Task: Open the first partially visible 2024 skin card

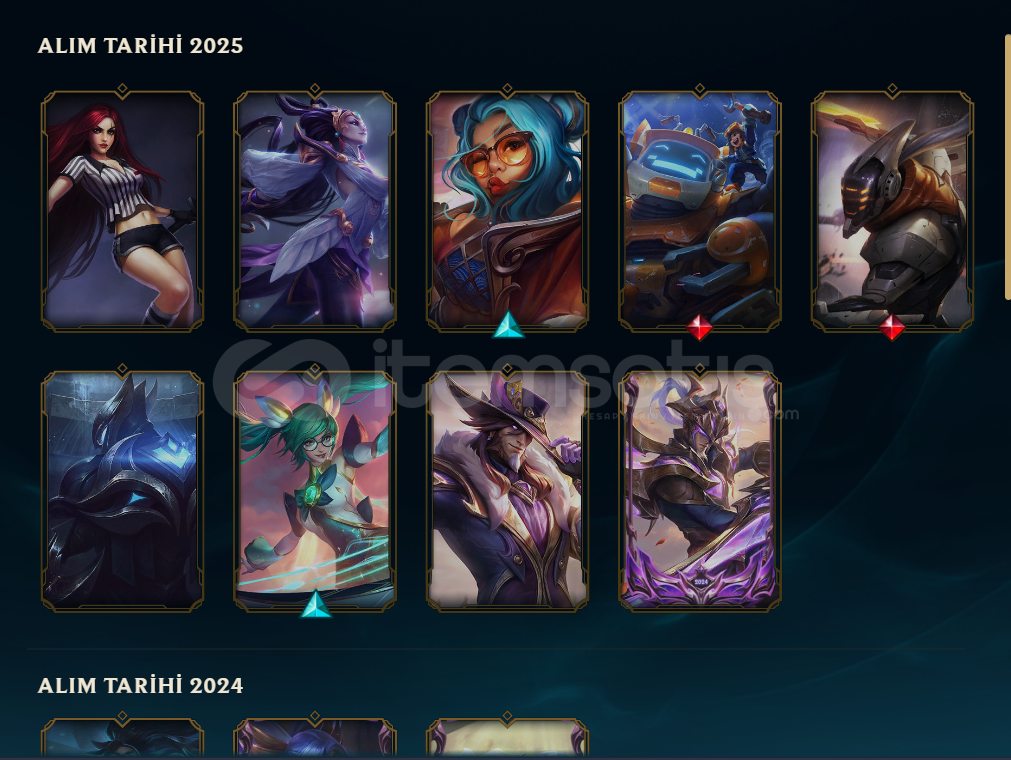Action: [x=123, y=737]
